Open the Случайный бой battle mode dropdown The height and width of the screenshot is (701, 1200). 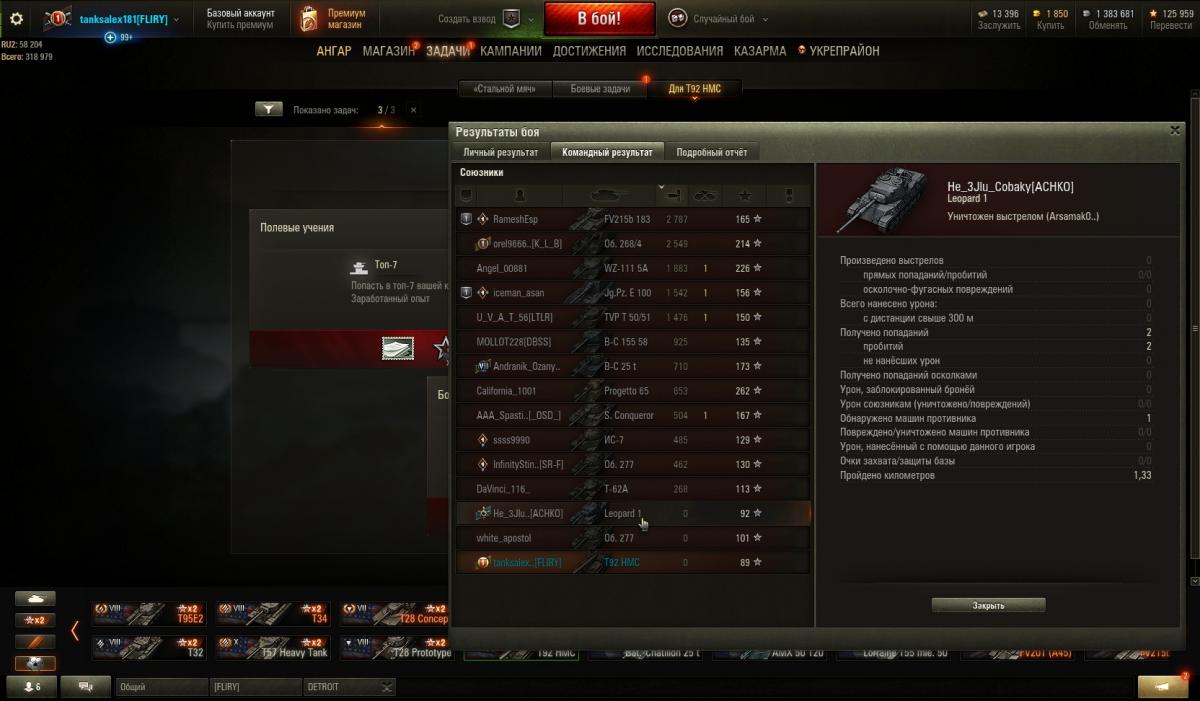pyautogui.click(x=726, y=19)
